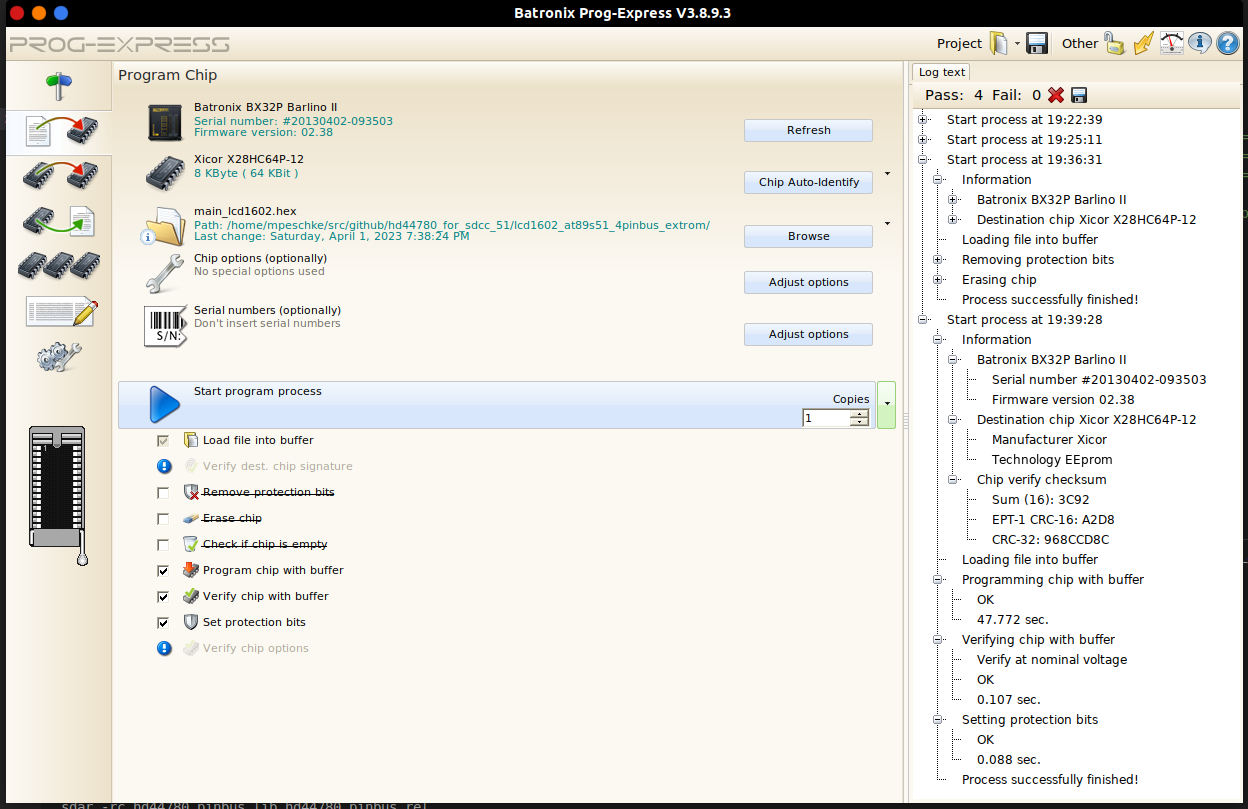Screen dimensions: 1248x809
Task: Decrease the Copies count with down arrow
Action: (x=859, y=422)
